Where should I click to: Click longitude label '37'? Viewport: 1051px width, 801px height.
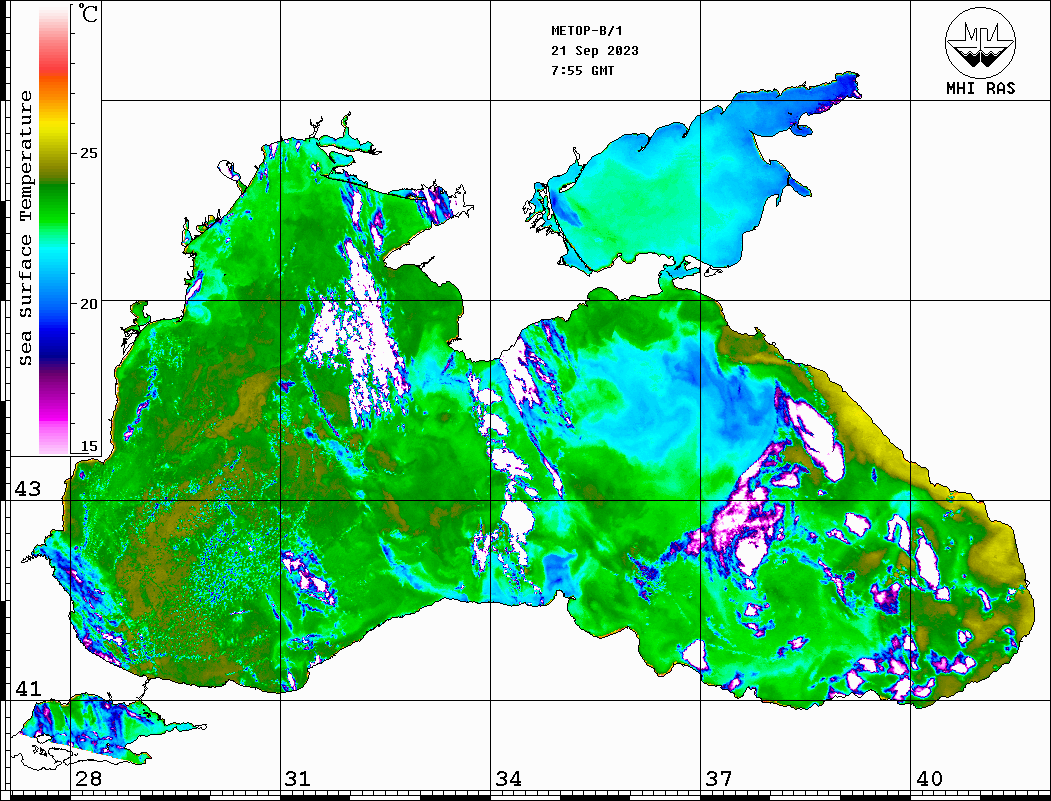pyautogui.click(x=719, y=779)
